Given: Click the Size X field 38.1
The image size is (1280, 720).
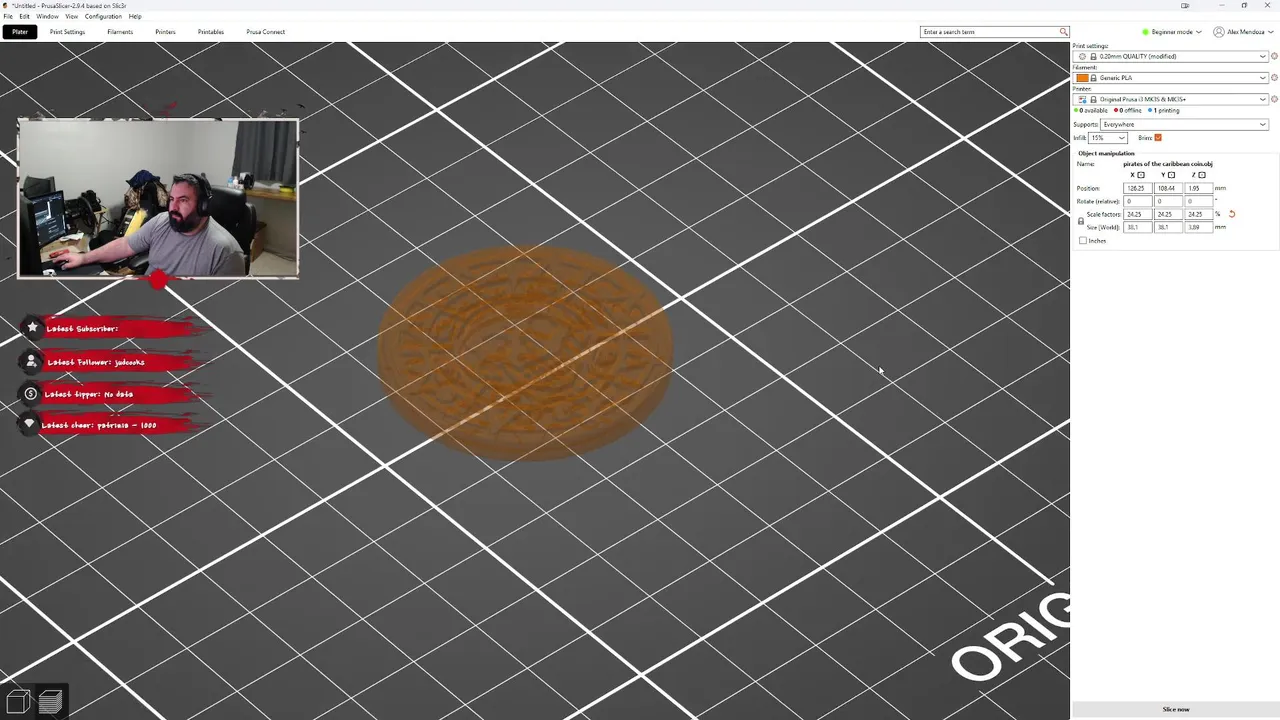Looking at the screenshot, I should (x=1138, y=227).
